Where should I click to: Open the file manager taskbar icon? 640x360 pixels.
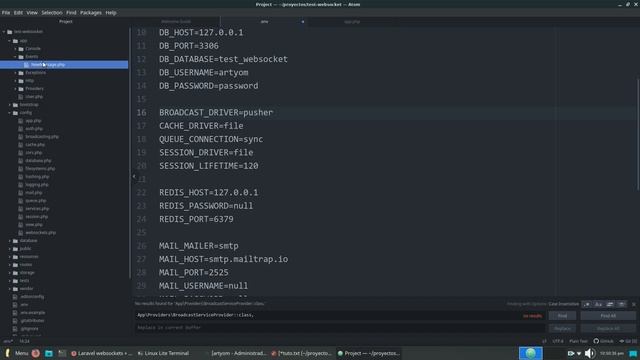(49, 353)
